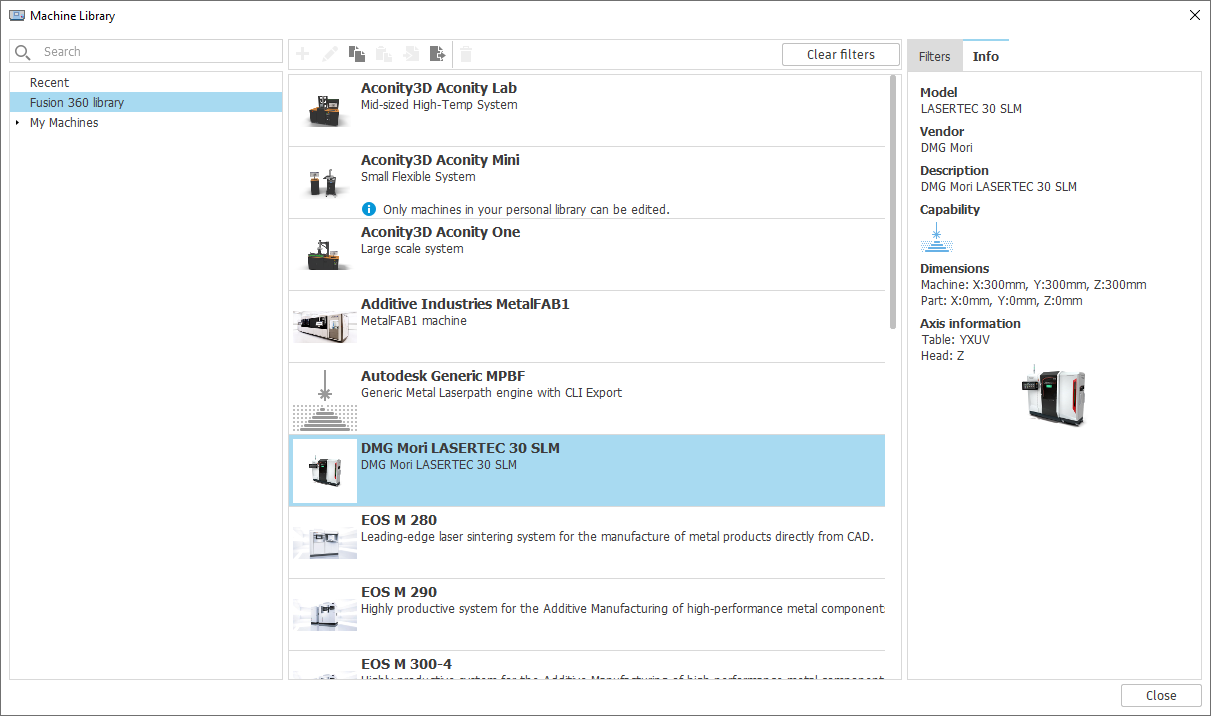This screenshot has height=716, width=1211.
Task: Select Aconity3D Aconity One title
Action: click(441, 232)
